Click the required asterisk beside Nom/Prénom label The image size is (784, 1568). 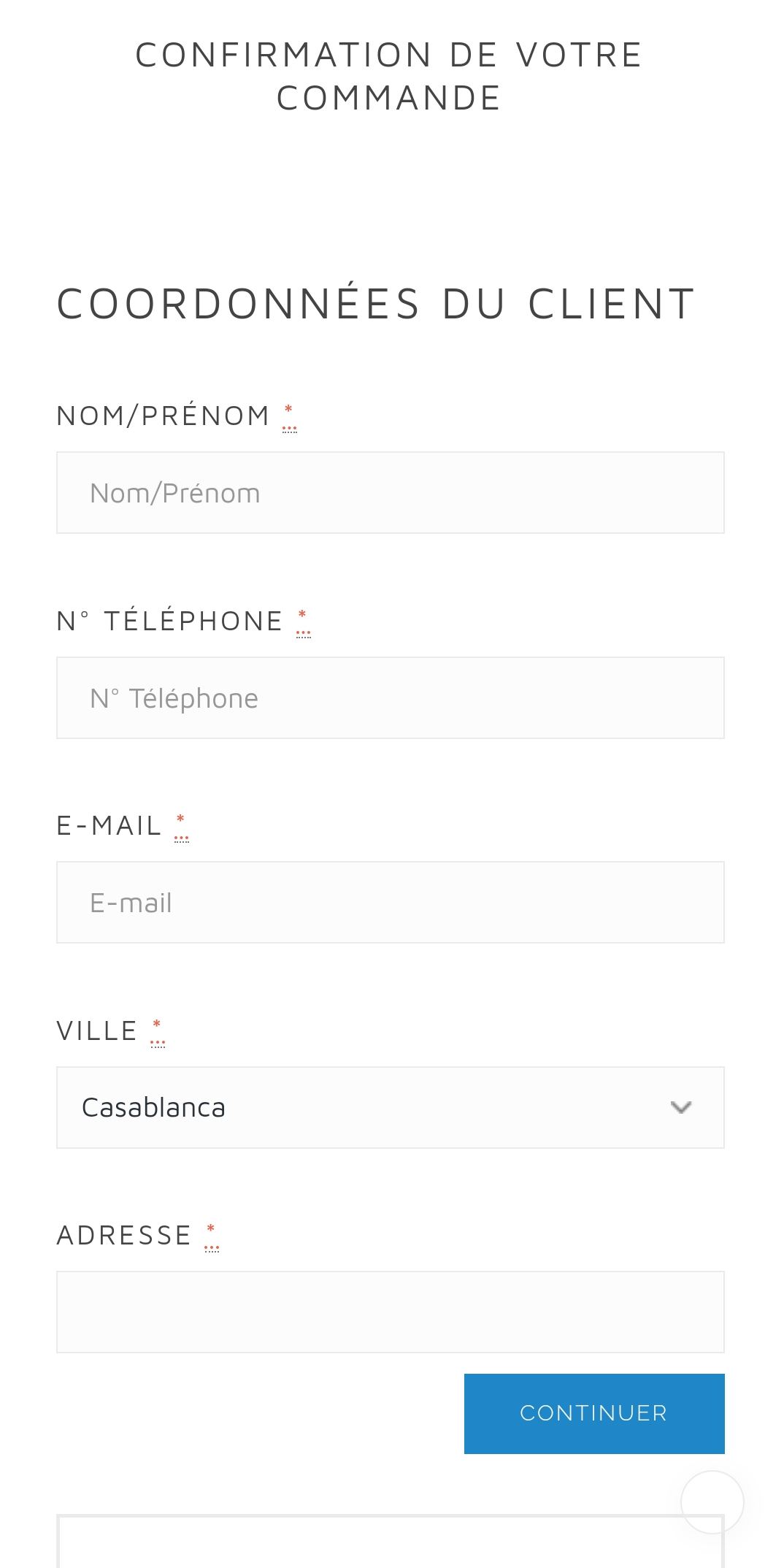tap(289, 417)
